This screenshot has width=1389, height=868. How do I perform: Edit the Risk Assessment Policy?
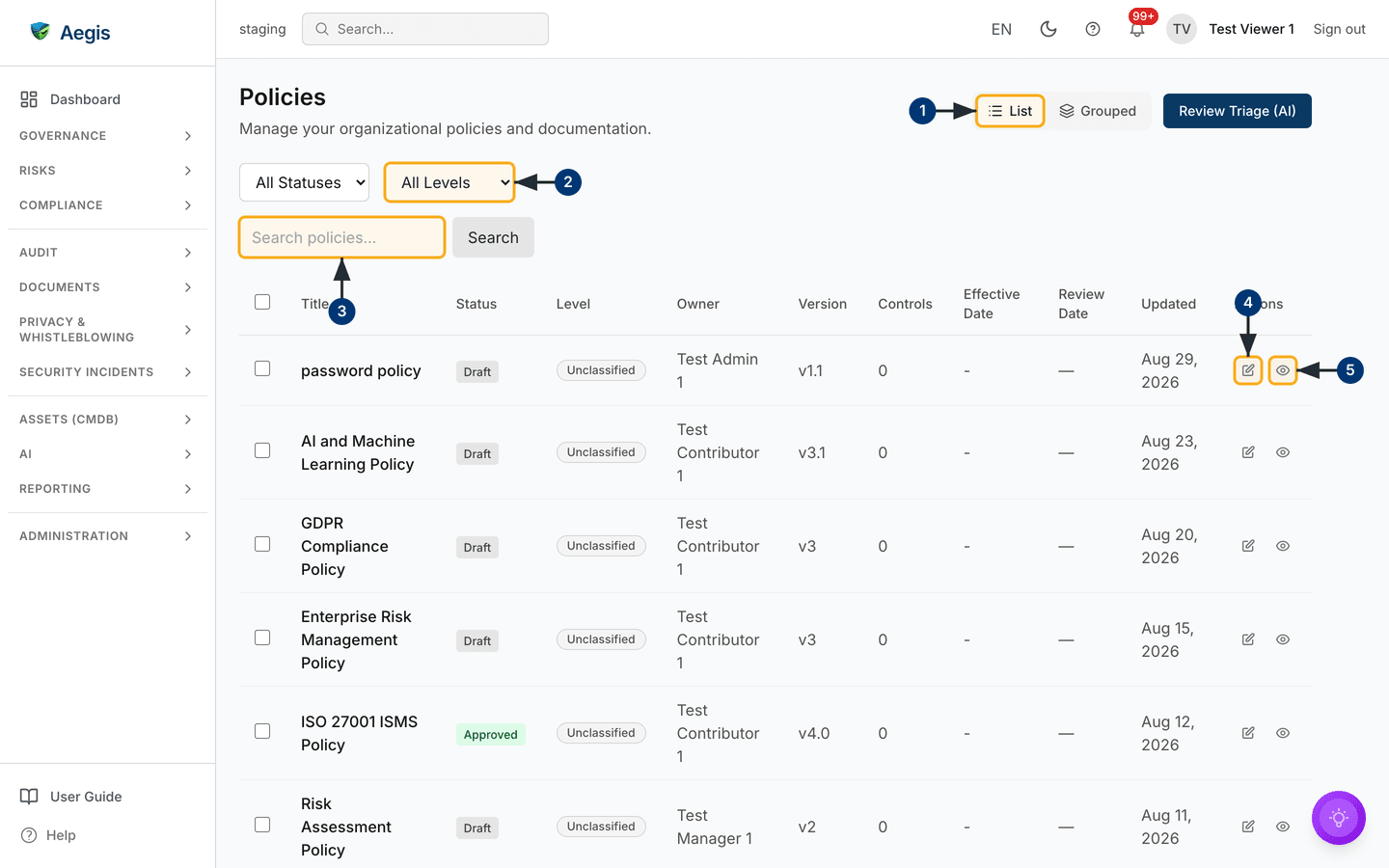(x=1248, y=827)
